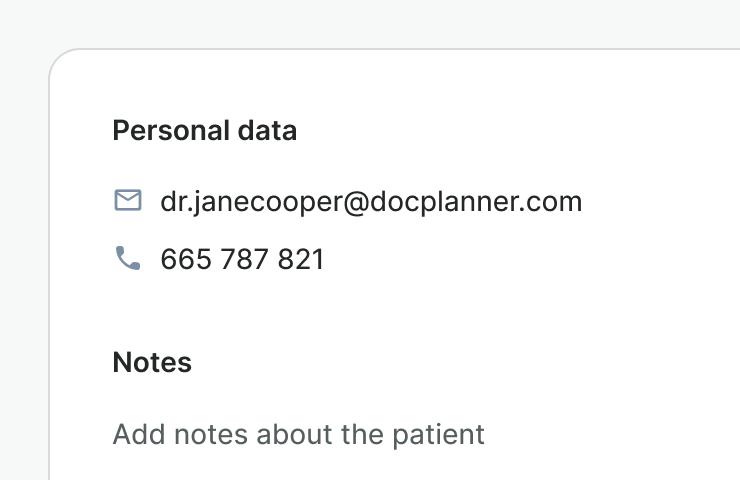Viewport: 740px width, 480px height.
Task: Click the phone number 665 787 821
Action: click(x=243, y=260)
